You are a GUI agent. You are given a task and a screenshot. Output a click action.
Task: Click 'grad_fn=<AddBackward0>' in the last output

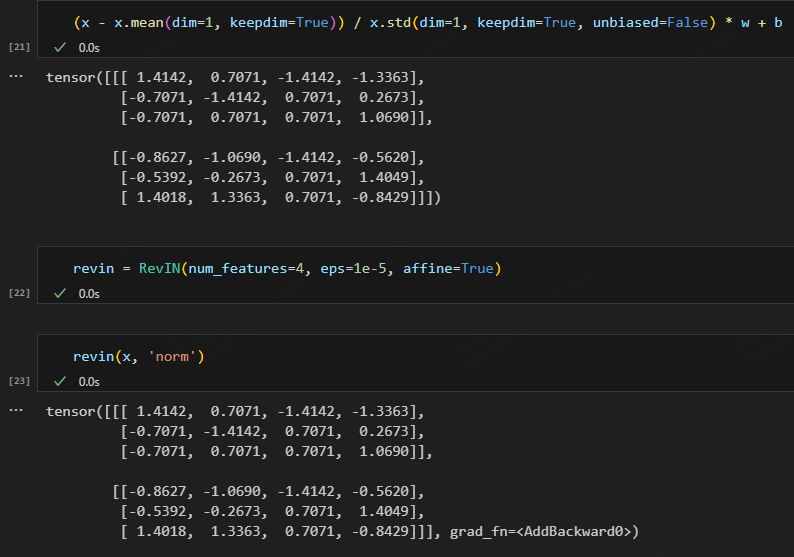pyautogui.click(x=540, y=531)
